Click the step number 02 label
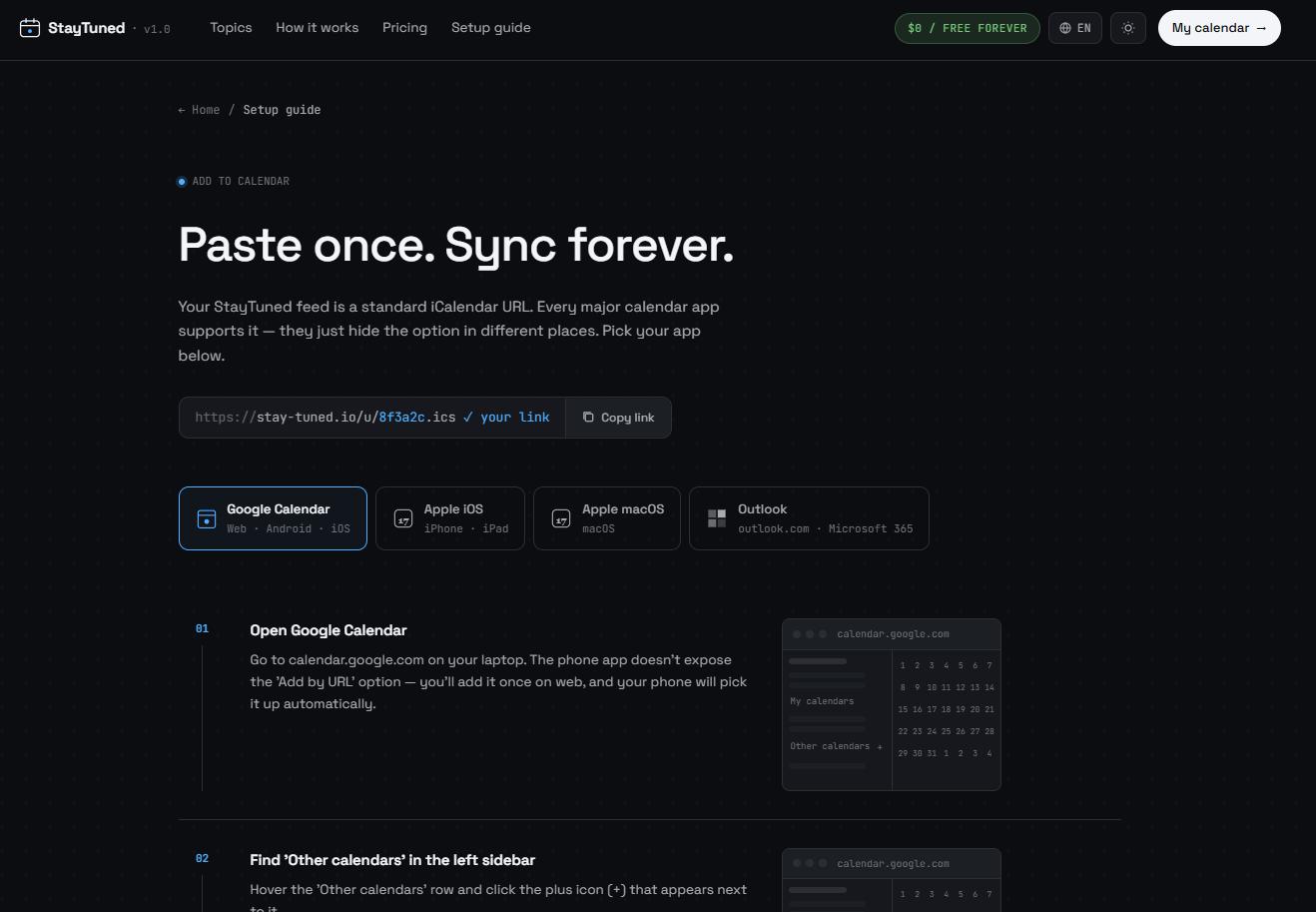The image size is (1316, 912). (x=202, y=859)
